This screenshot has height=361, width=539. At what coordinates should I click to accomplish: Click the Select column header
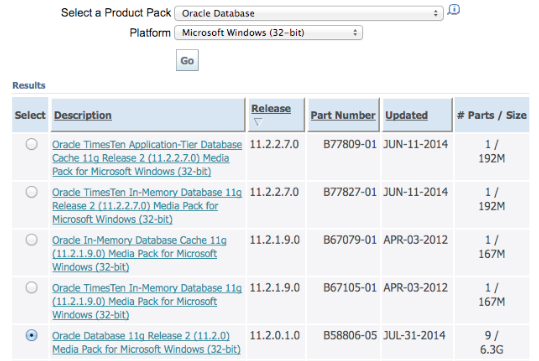[30, 115]
